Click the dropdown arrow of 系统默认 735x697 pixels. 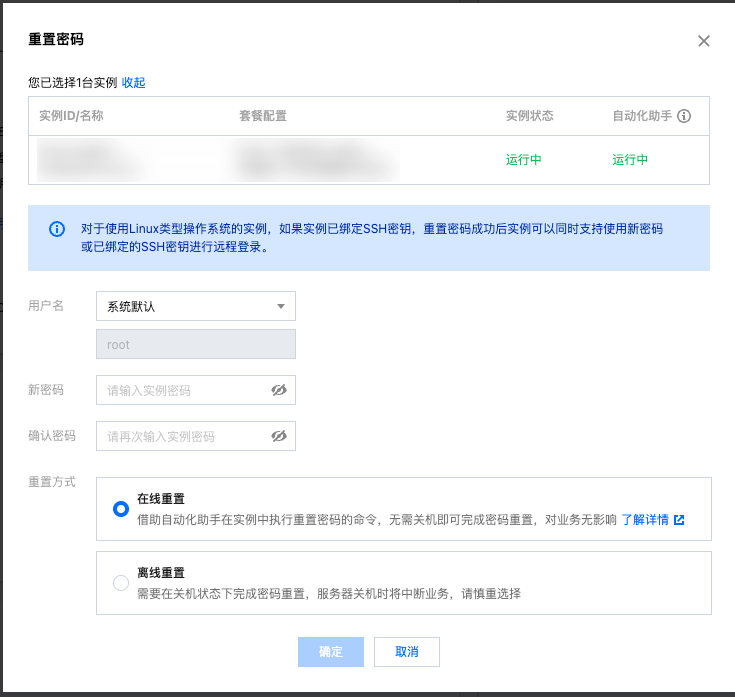(281, 306)
